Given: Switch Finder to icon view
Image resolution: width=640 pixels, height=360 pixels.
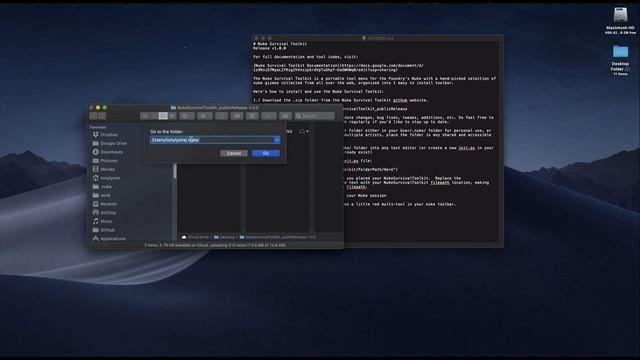Looking at the screenshot, I should pos(144,116).
